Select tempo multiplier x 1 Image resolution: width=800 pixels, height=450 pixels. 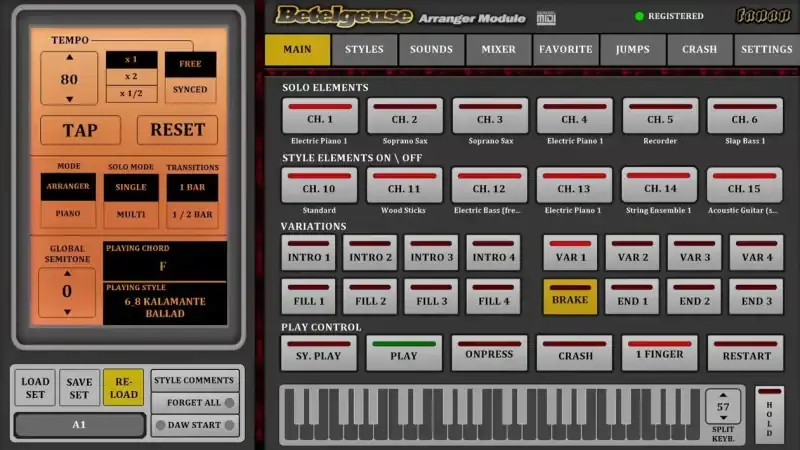(x=132, y=60)
